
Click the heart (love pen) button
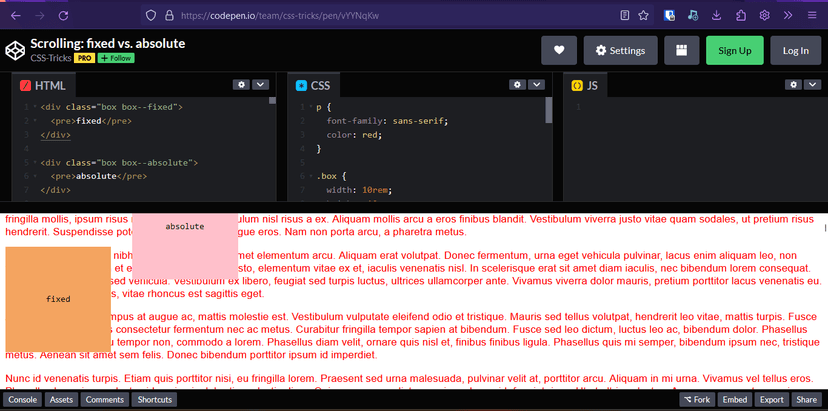coord(559,51)
